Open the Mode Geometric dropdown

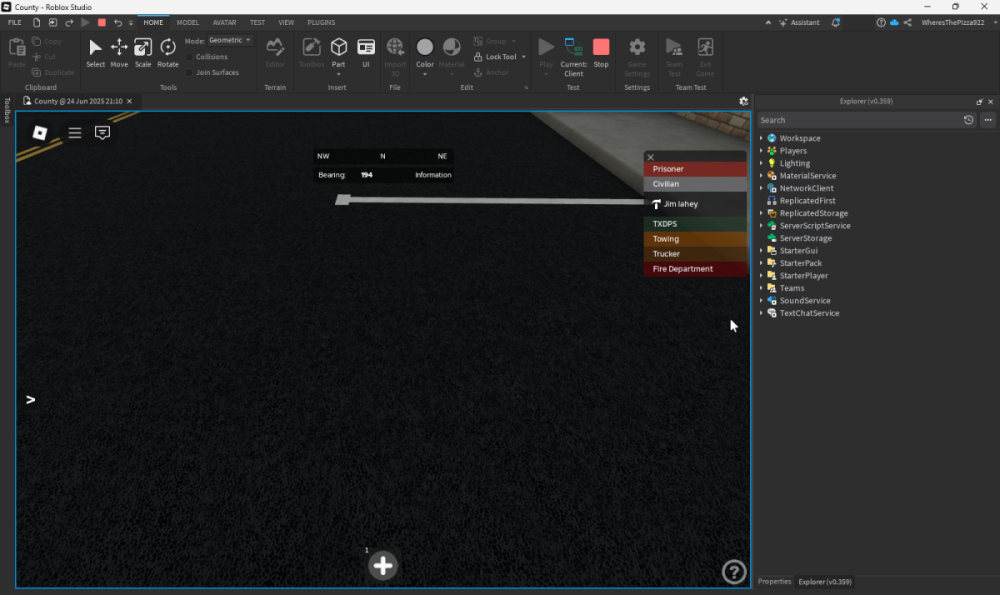point(230,40)
